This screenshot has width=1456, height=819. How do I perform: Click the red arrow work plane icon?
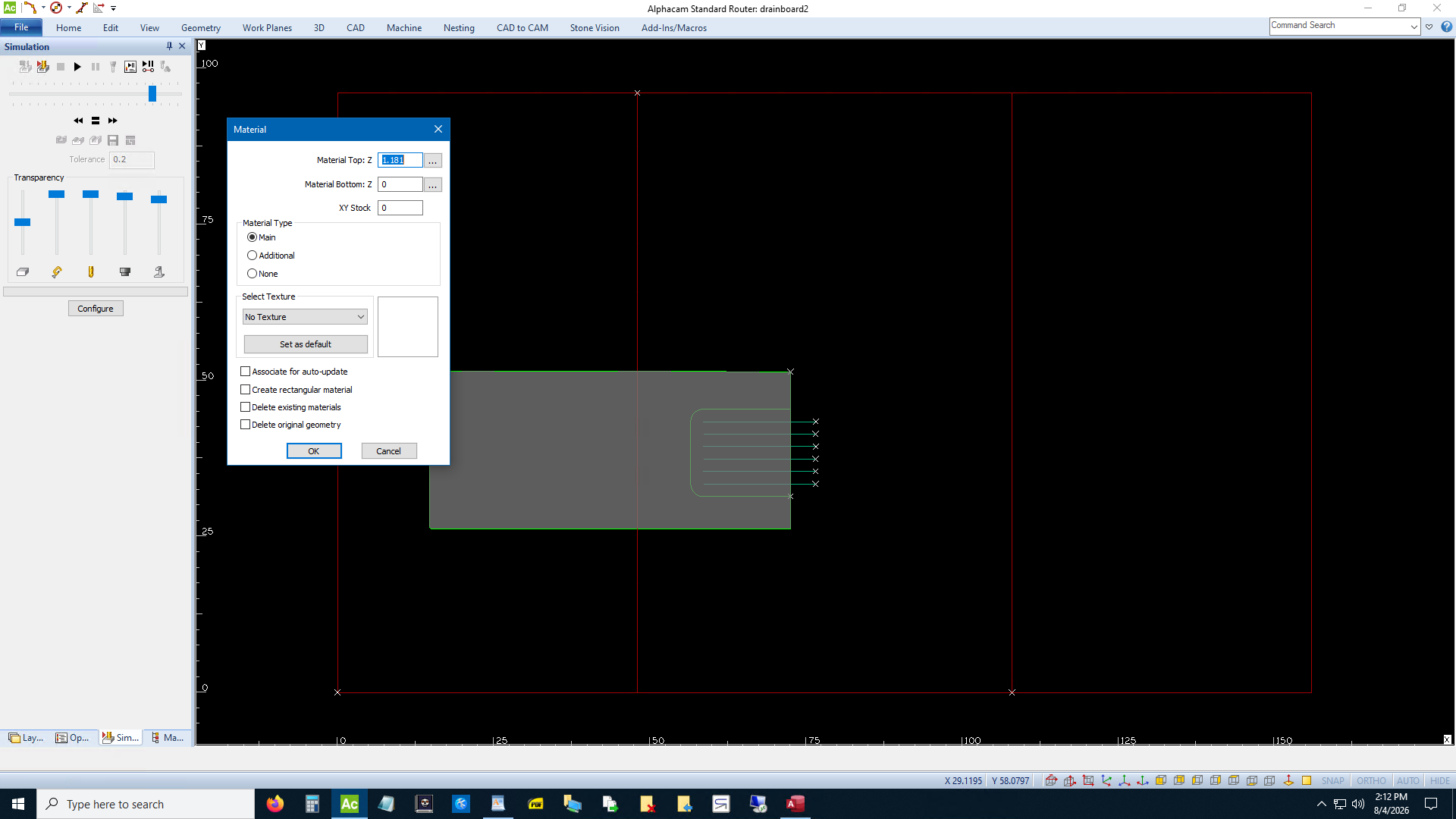coord(1288,780)
